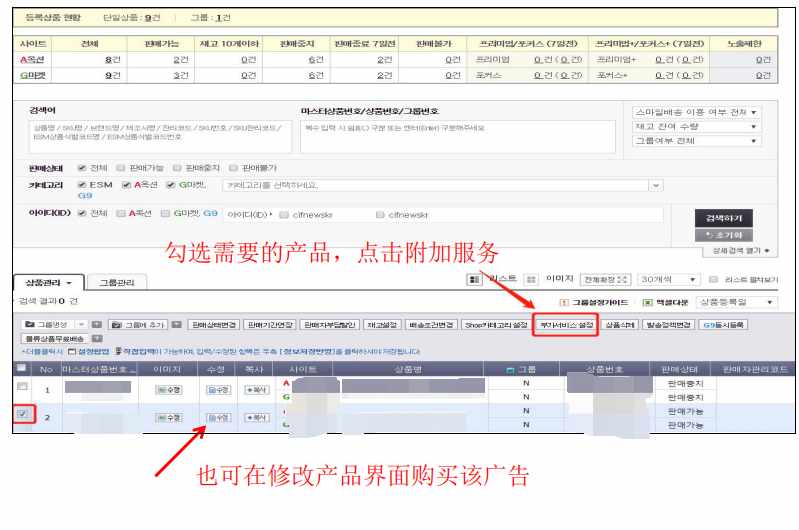Check the 판매중지 status filter checkbox

coord(177,168)
